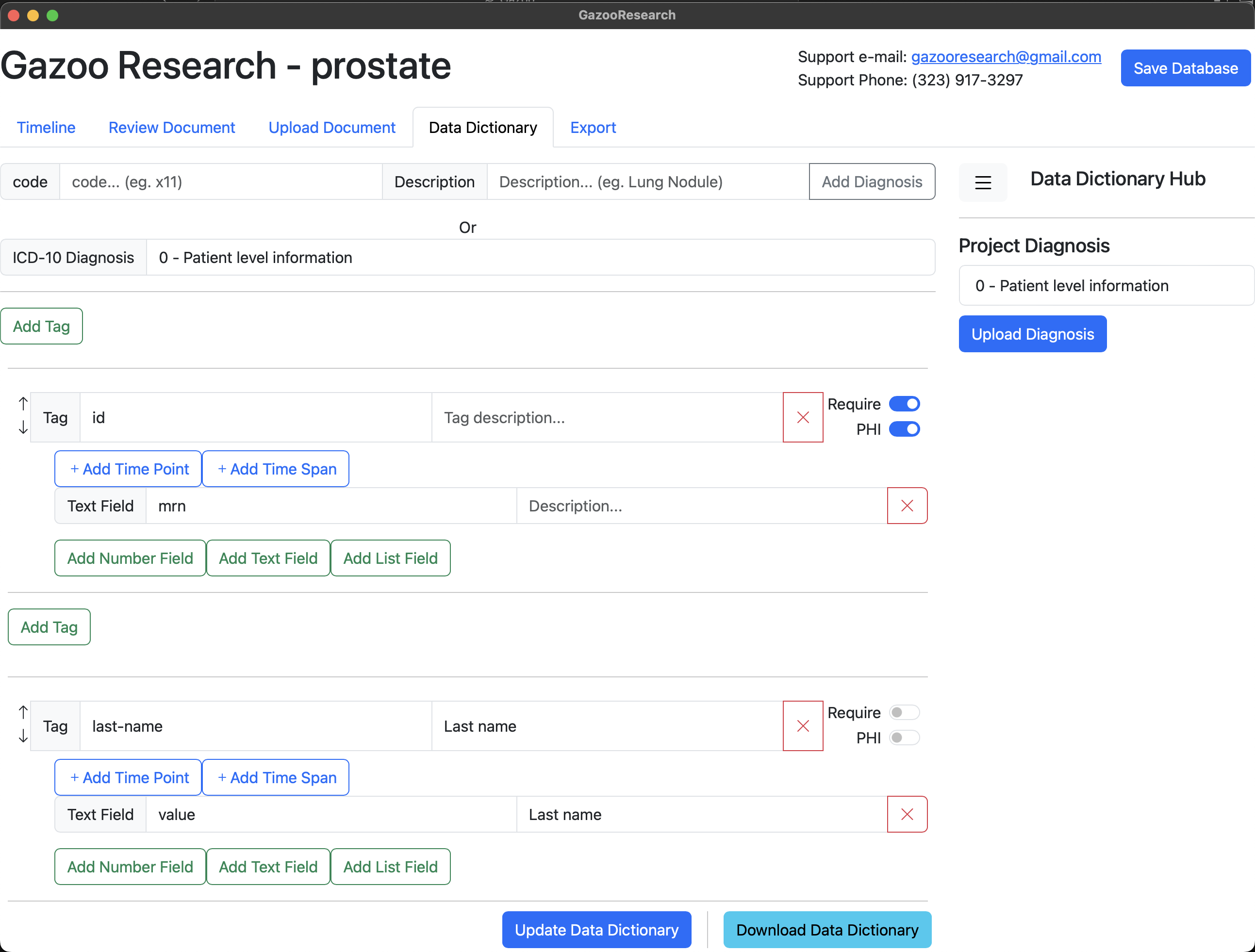Enable PHI toggle for last-name tag
This screenshot has height=952, width=1255.
[x=904, y=738]
